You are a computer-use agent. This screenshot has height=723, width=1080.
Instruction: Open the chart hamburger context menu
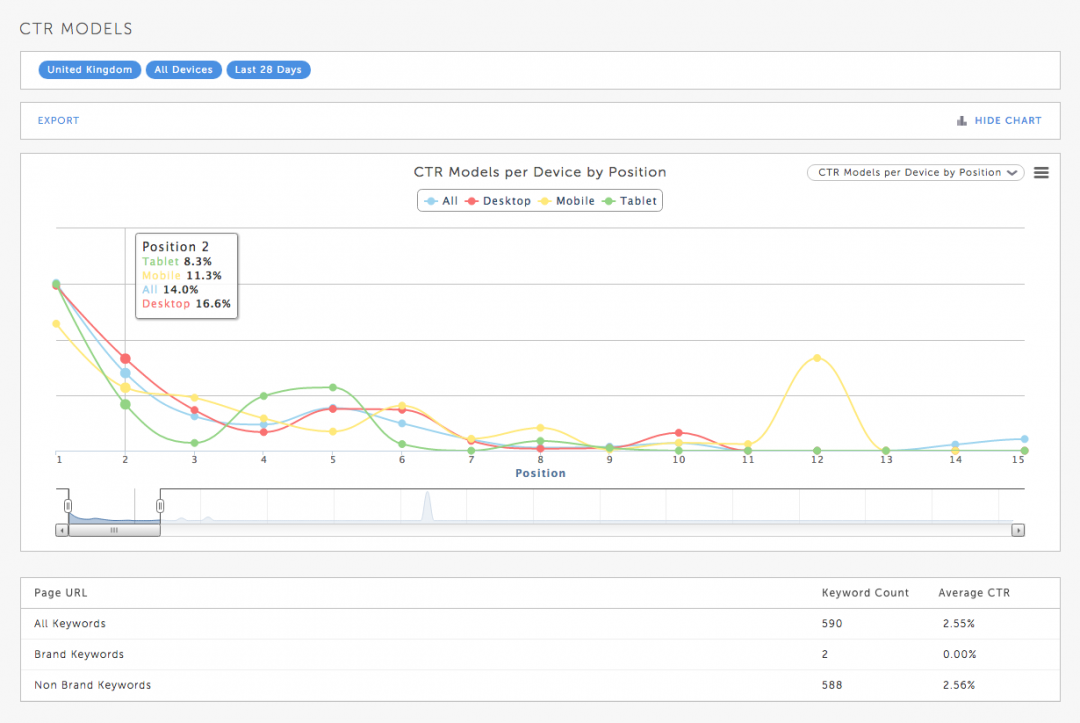point(1041,173)
